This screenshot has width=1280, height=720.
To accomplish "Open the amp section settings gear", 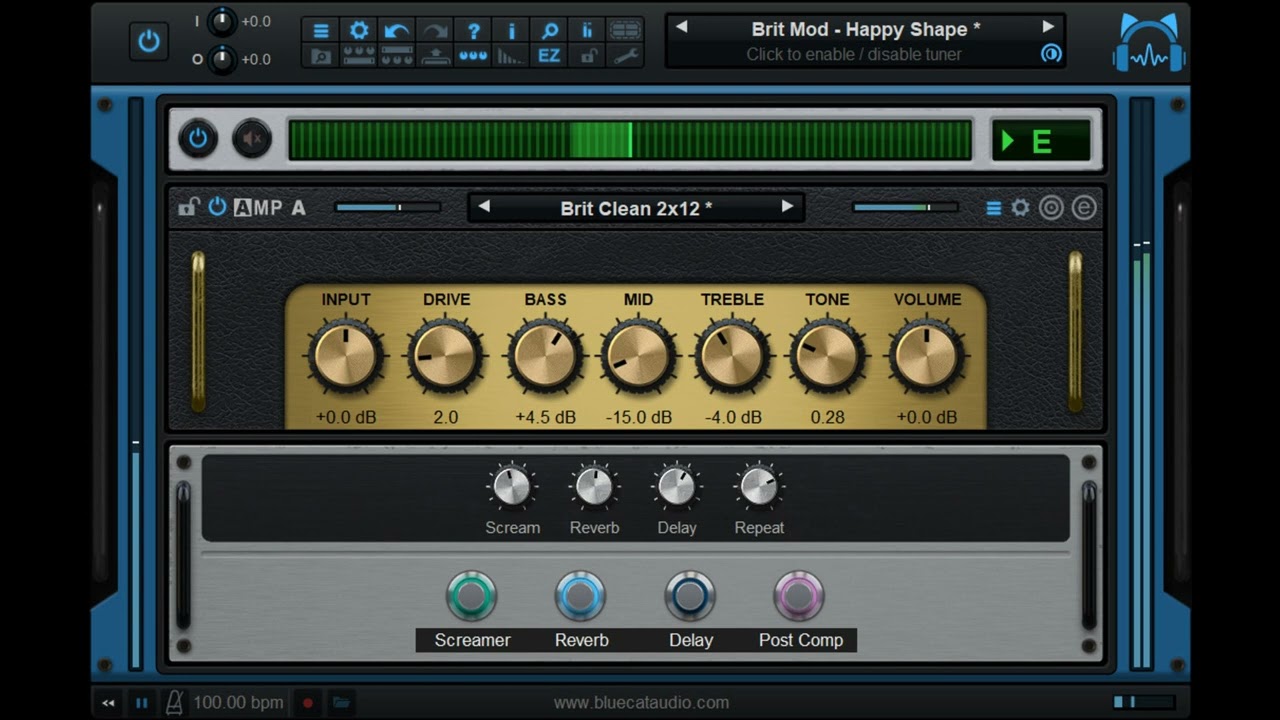I will (1020, 208).
